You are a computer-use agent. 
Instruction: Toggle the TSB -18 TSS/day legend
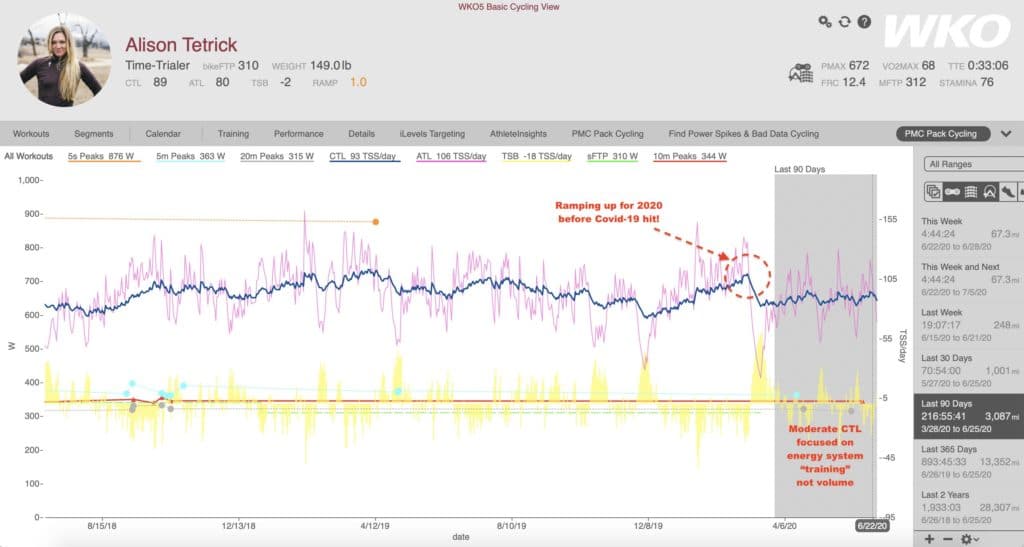click(x=536, y=157)
